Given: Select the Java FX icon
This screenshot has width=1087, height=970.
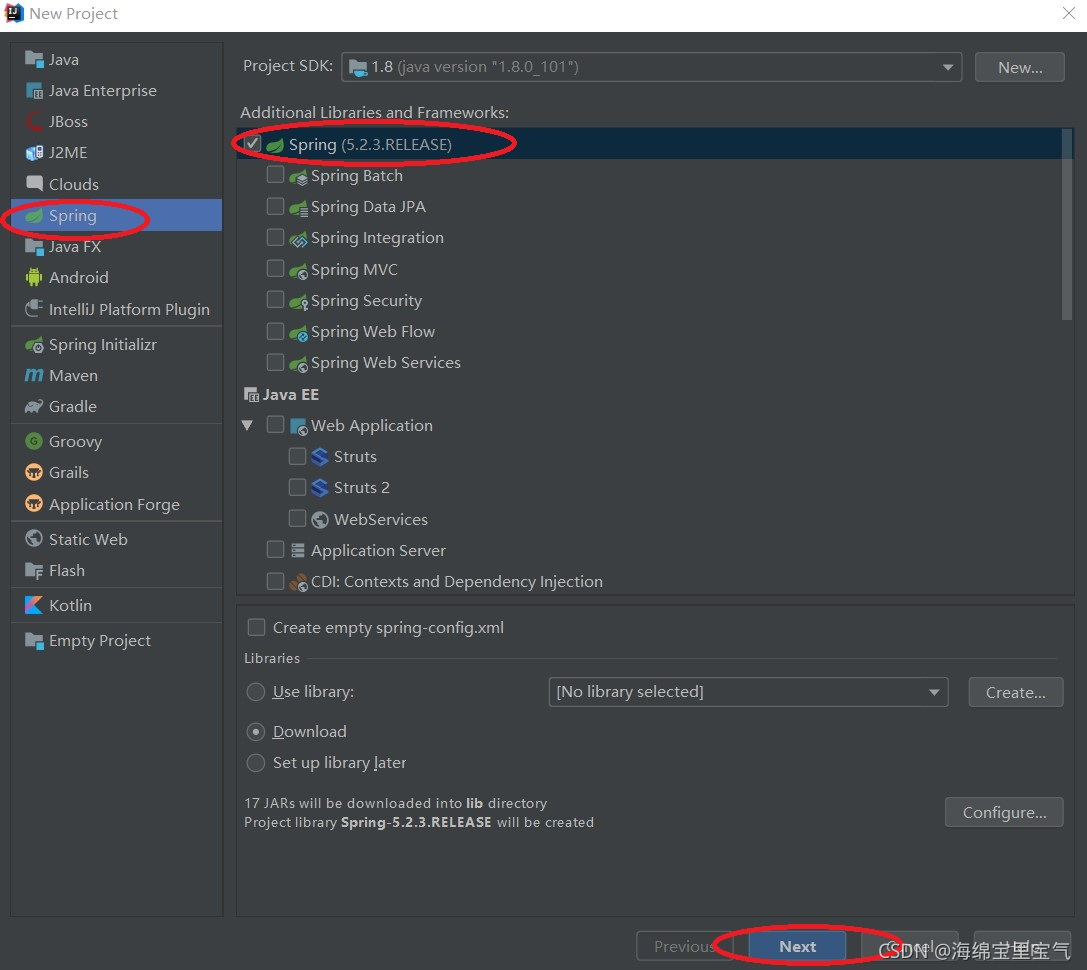Looking at the screenshot, I should [34, 247].
